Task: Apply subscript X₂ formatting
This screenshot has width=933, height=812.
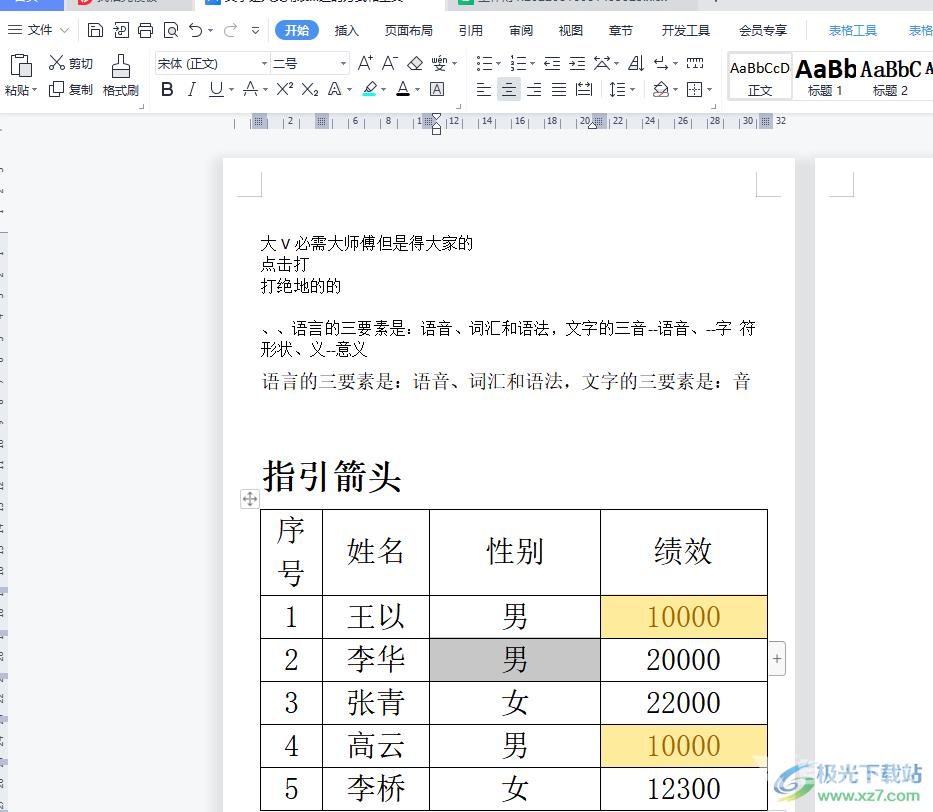Action: point(309,89)
